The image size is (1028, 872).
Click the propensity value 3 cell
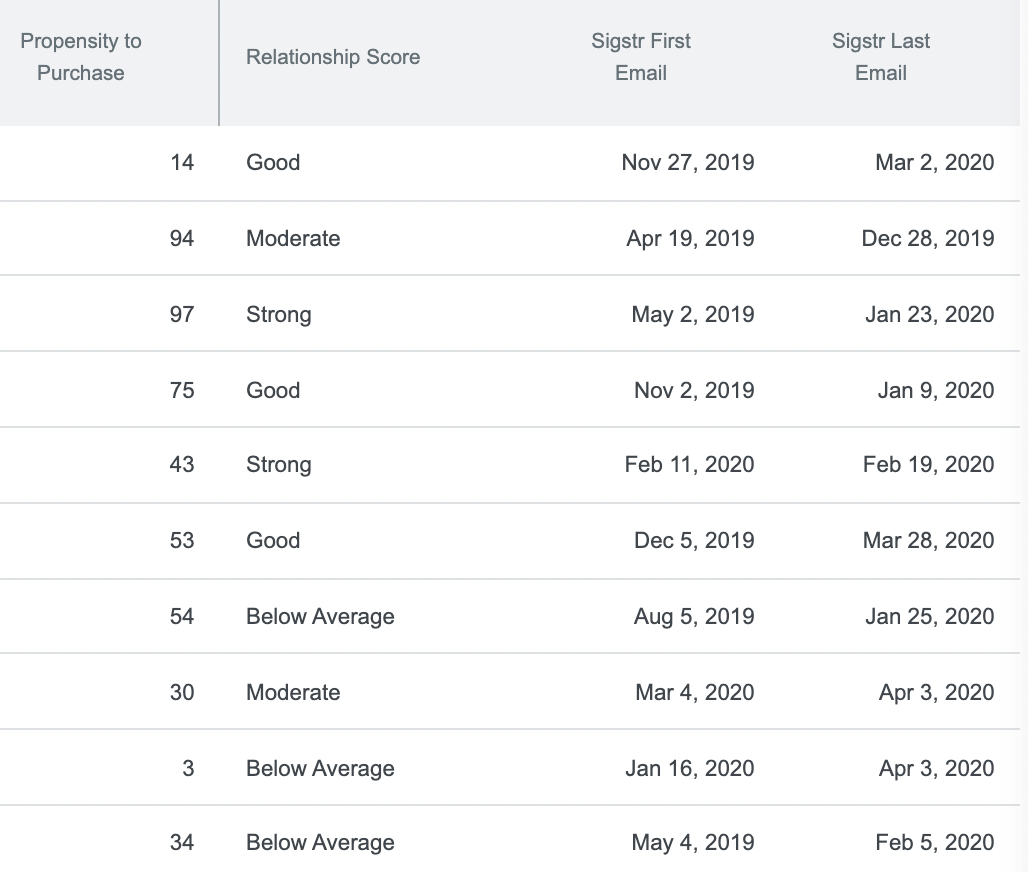(x=188, y=769)
